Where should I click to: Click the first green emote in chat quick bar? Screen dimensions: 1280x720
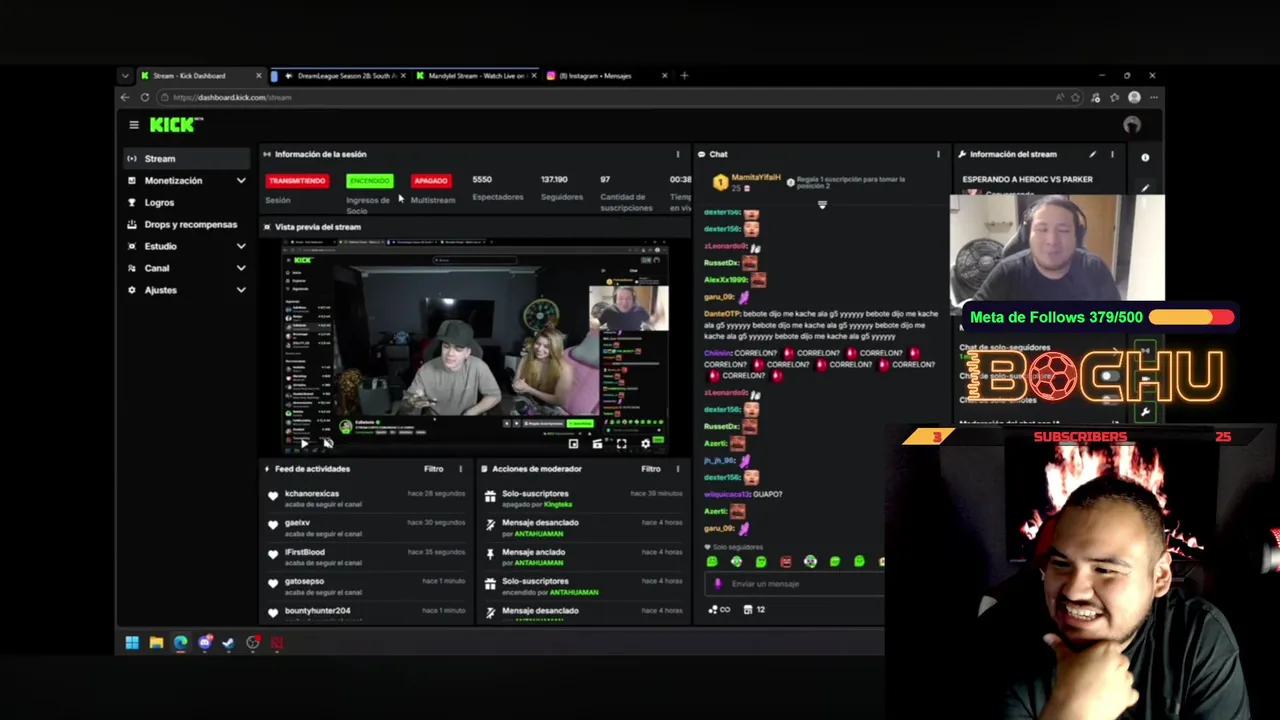[712, 562]
